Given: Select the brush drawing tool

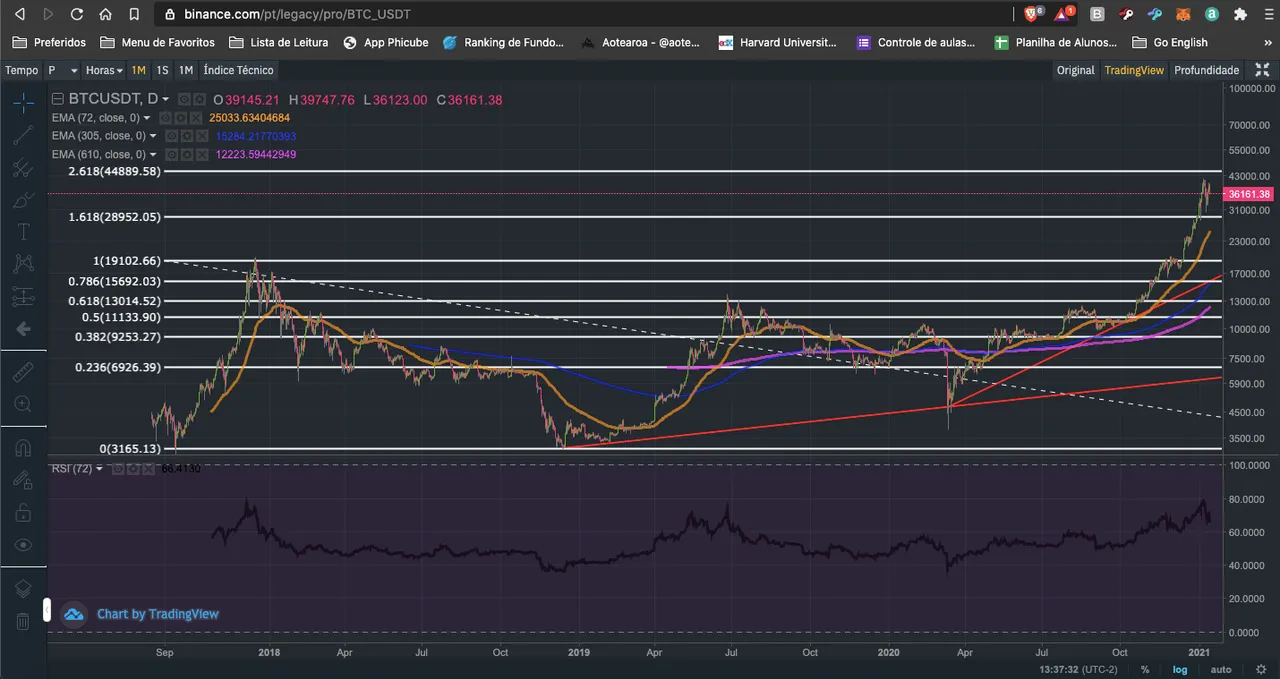Looking at the screenshot, I should 23,199.
